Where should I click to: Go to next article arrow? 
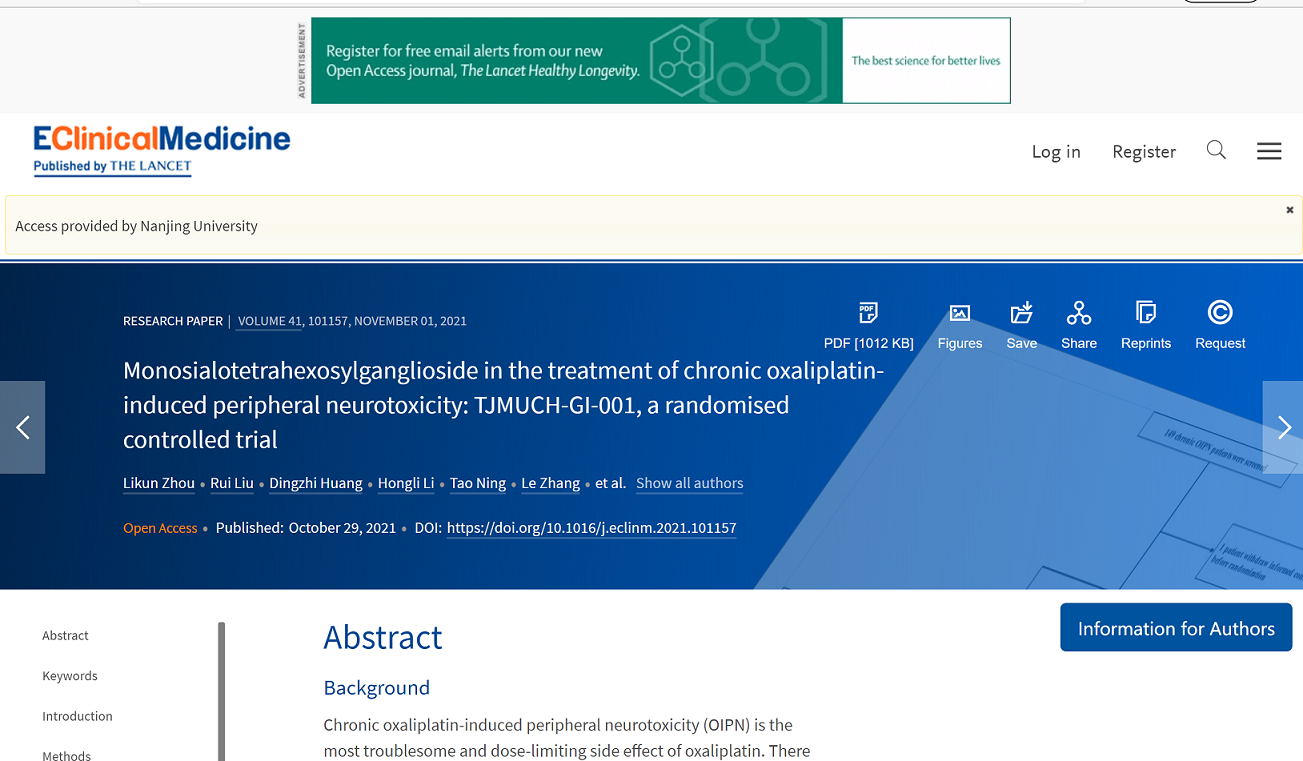click(1283, 427)
